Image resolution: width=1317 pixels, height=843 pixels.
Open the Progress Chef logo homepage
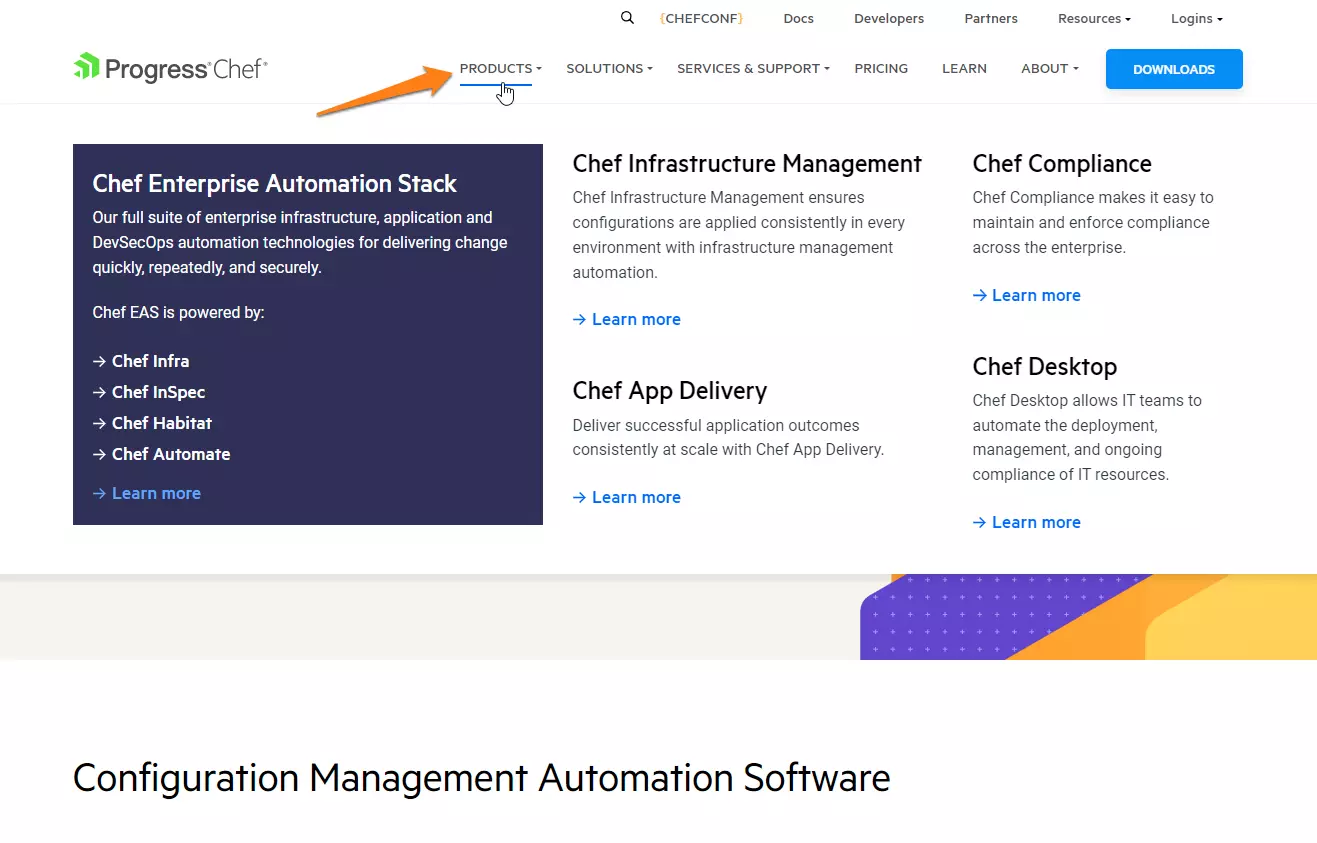[170, 68]
